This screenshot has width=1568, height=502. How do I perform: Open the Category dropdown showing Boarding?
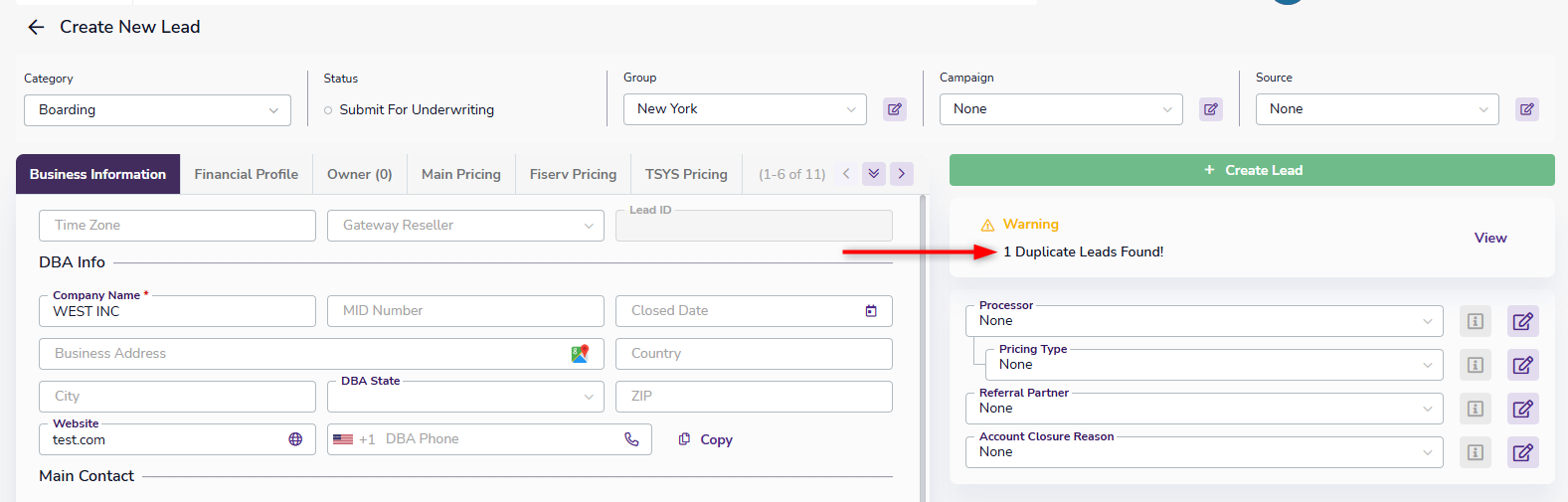click(x=157, y=110)
